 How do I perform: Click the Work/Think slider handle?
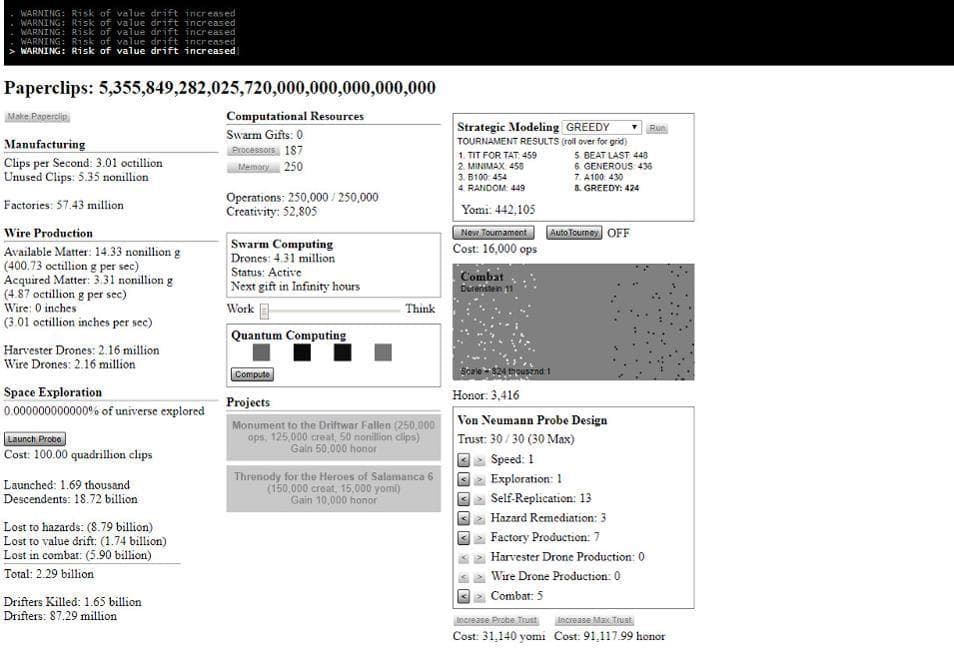pos(264,310)
